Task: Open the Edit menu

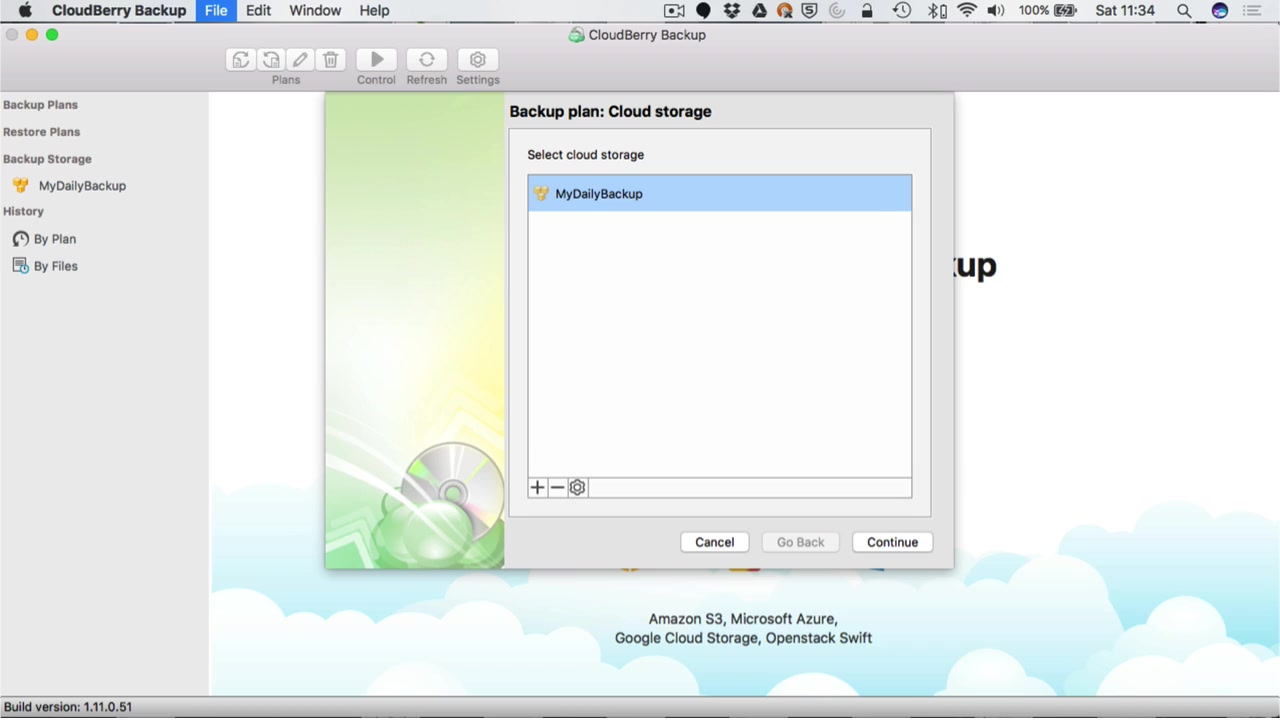Action: [x=258, y=11]
